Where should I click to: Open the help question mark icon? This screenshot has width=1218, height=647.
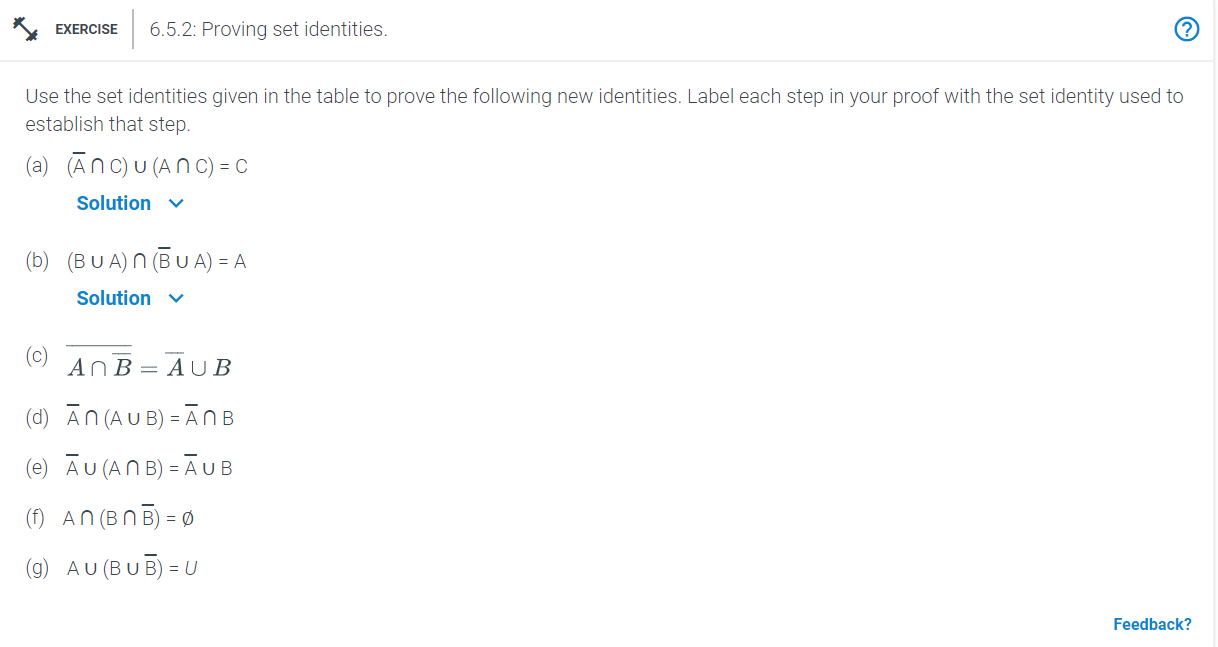point(1187,30)
